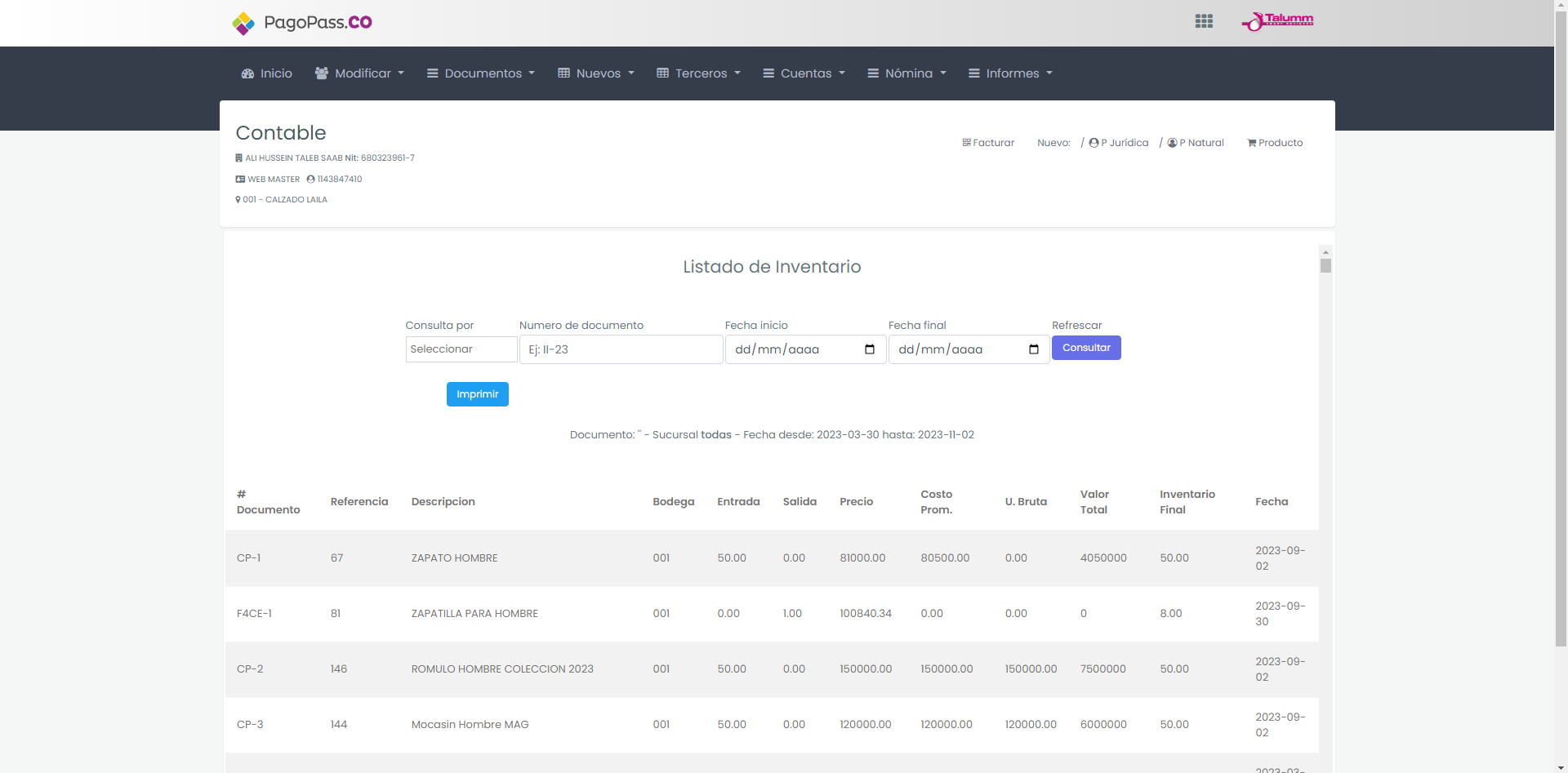1568x773 pixels.
Task: Expand the Modificar dropdown menu
Action: point(360,73)
